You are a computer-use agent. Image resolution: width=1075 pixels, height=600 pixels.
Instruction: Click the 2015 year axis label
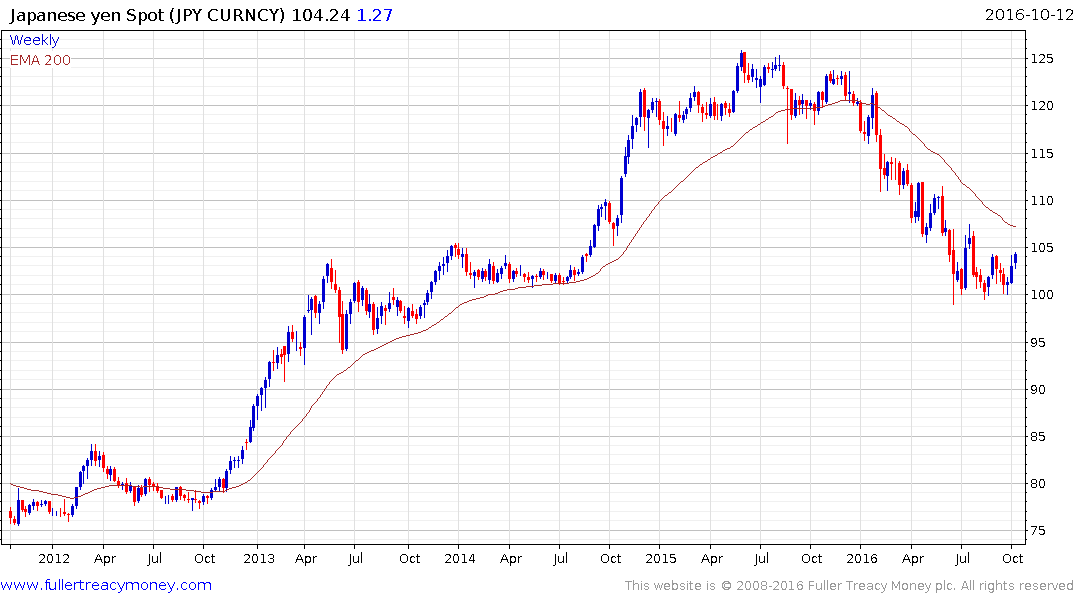(660, 558)
